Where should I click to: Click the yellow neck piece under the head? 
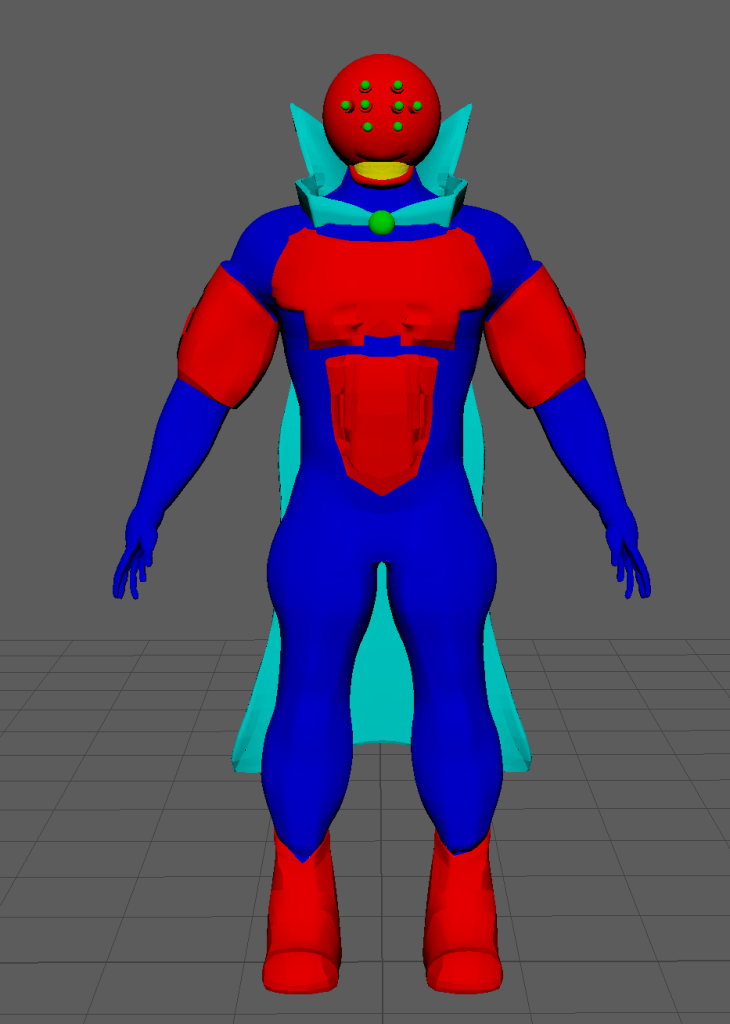(381, 172)
